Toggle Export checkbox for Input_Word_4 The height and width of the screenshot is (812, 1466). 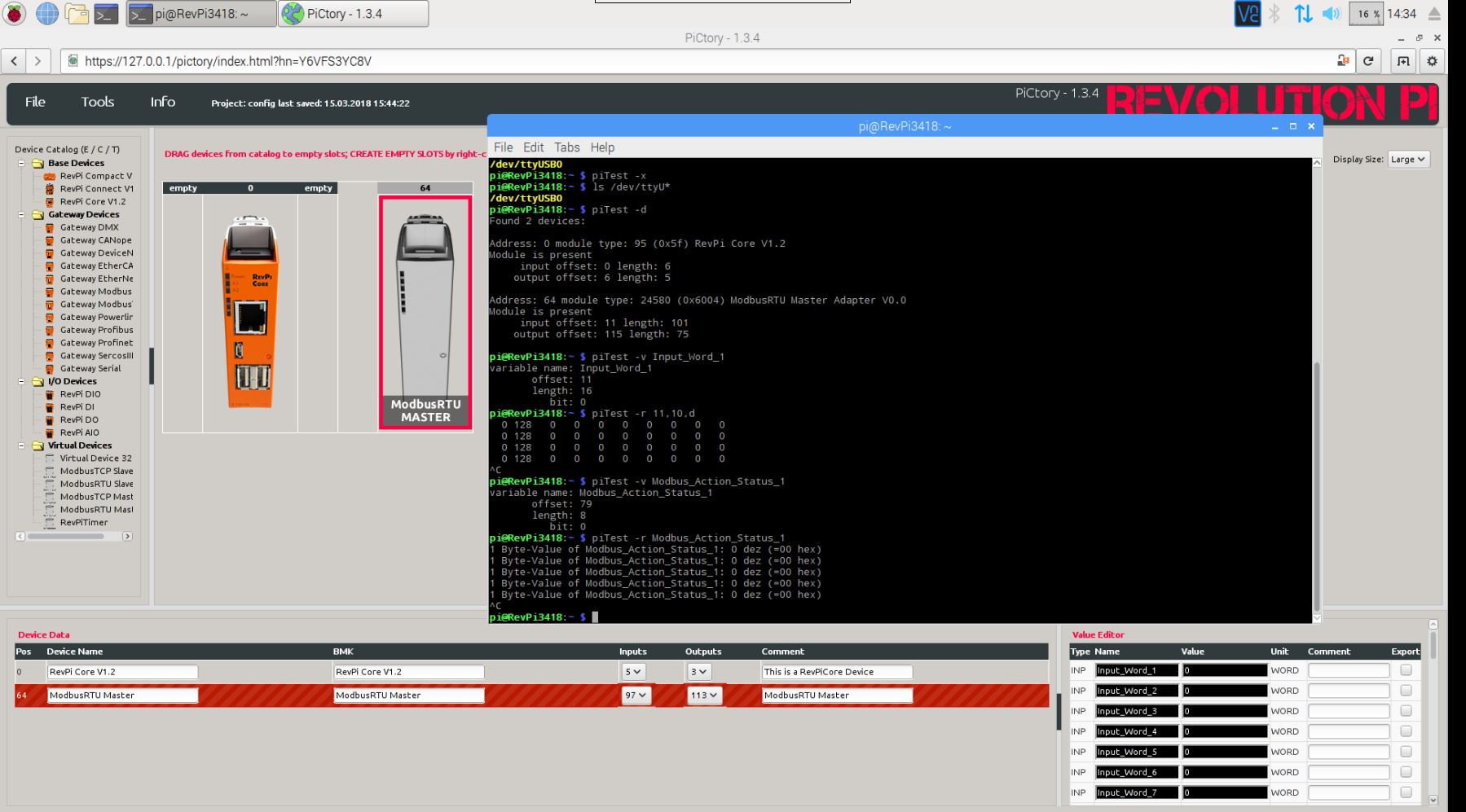[1406, 731]
